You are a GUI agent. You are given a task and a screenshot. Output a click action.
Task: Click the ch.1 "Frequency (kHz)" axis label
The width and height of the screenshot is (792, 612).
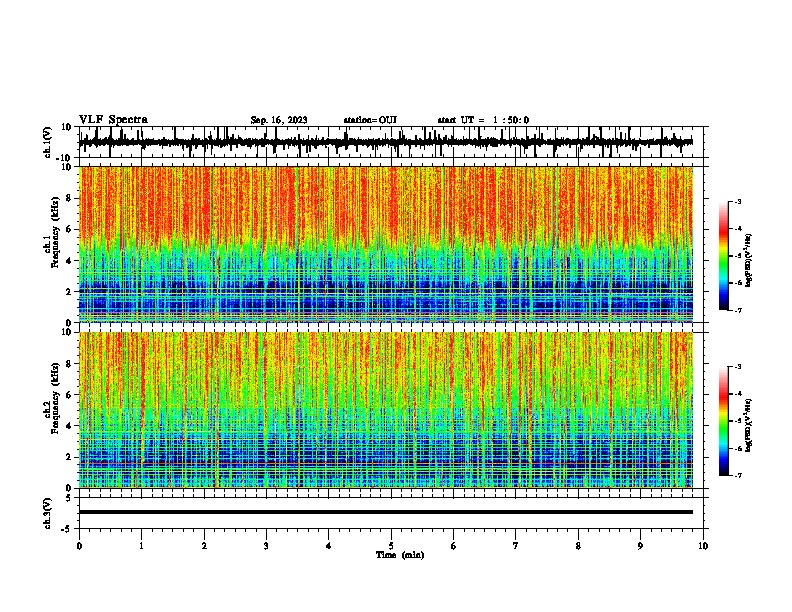click(x=55, y=233)
